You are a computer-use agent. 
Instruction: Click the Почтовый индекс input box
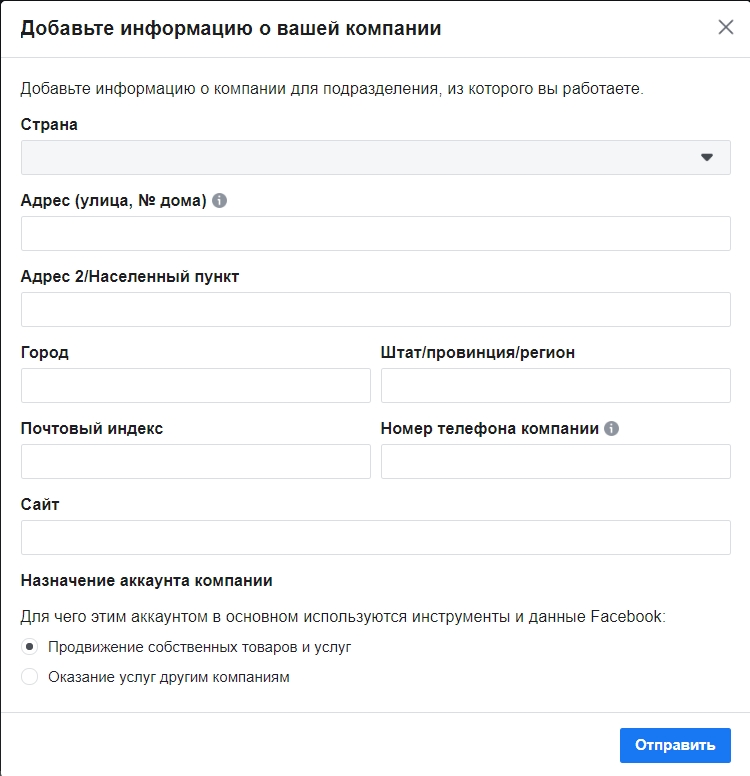pos(196,461)
